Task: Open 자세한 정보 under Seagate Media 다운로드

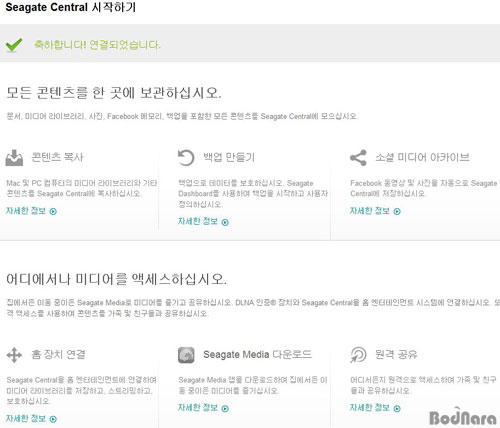Action: pyautogui.click(x=198, y=408)
